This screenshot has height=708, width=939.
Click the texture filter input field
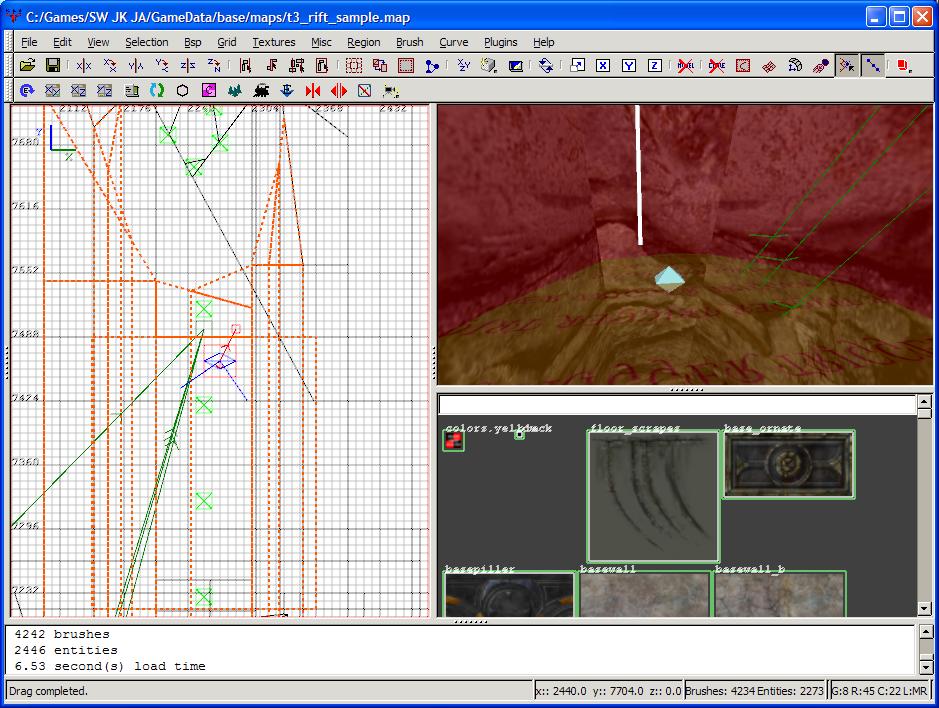pyautogui.click(x=677, y=405)
